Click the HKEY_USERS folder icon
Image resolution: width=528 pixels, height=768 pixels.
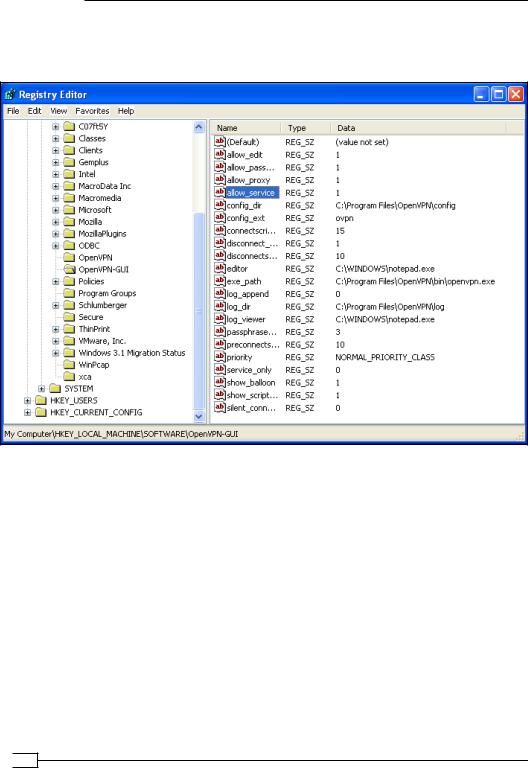(41, 400)
